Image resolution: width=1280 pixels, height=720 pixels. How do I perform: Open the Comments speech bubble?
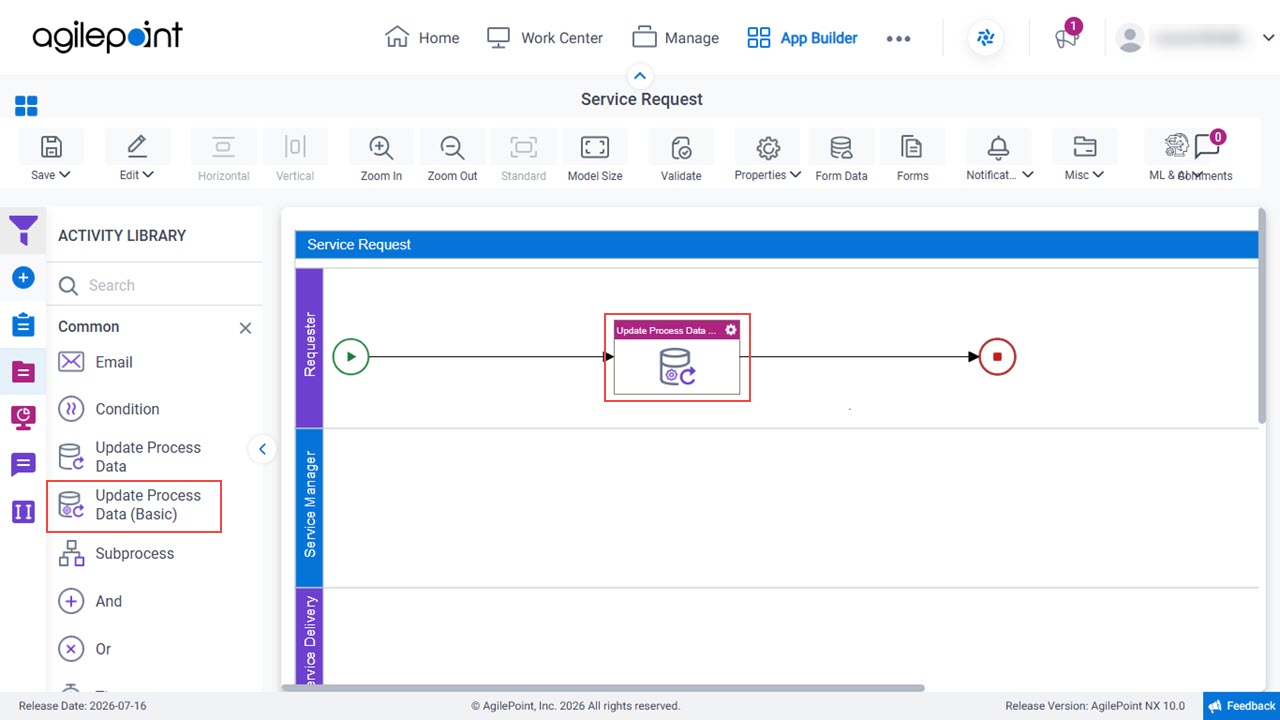click(1207, 147)
